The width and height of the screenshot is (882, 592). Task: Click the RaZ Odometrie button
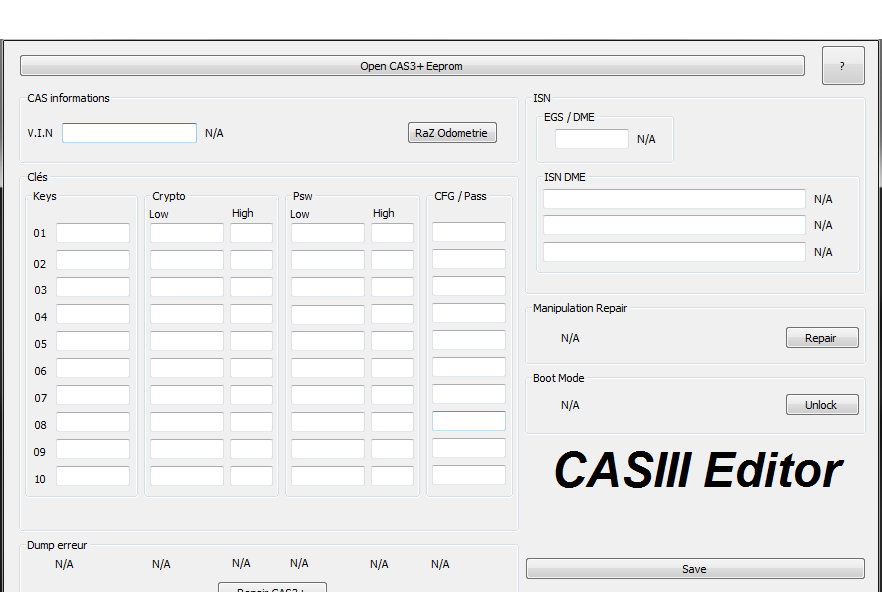tap(452, 133)
